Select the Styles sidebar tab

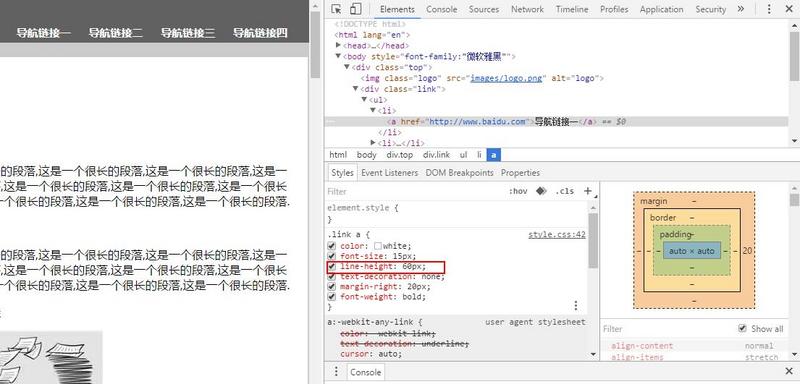point(342,173)
